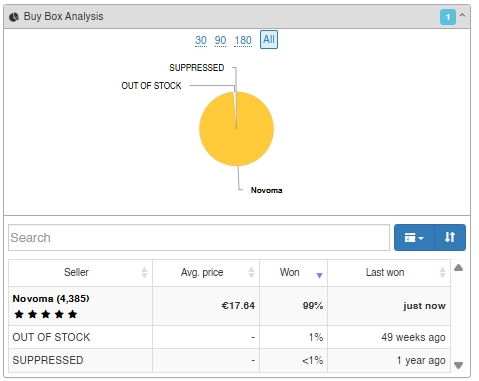The height and width of the screenshot is (381, 479).
Task: Sort table by Avg. price column
Action: click(206, 273)
